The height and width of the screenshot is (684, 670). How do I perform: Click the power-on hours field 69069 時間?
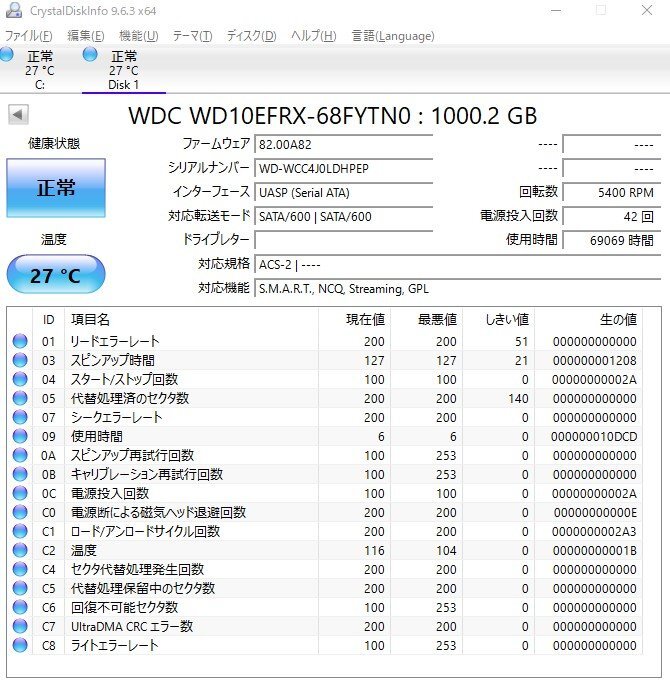pyautogui.click(x=612, y=240)
